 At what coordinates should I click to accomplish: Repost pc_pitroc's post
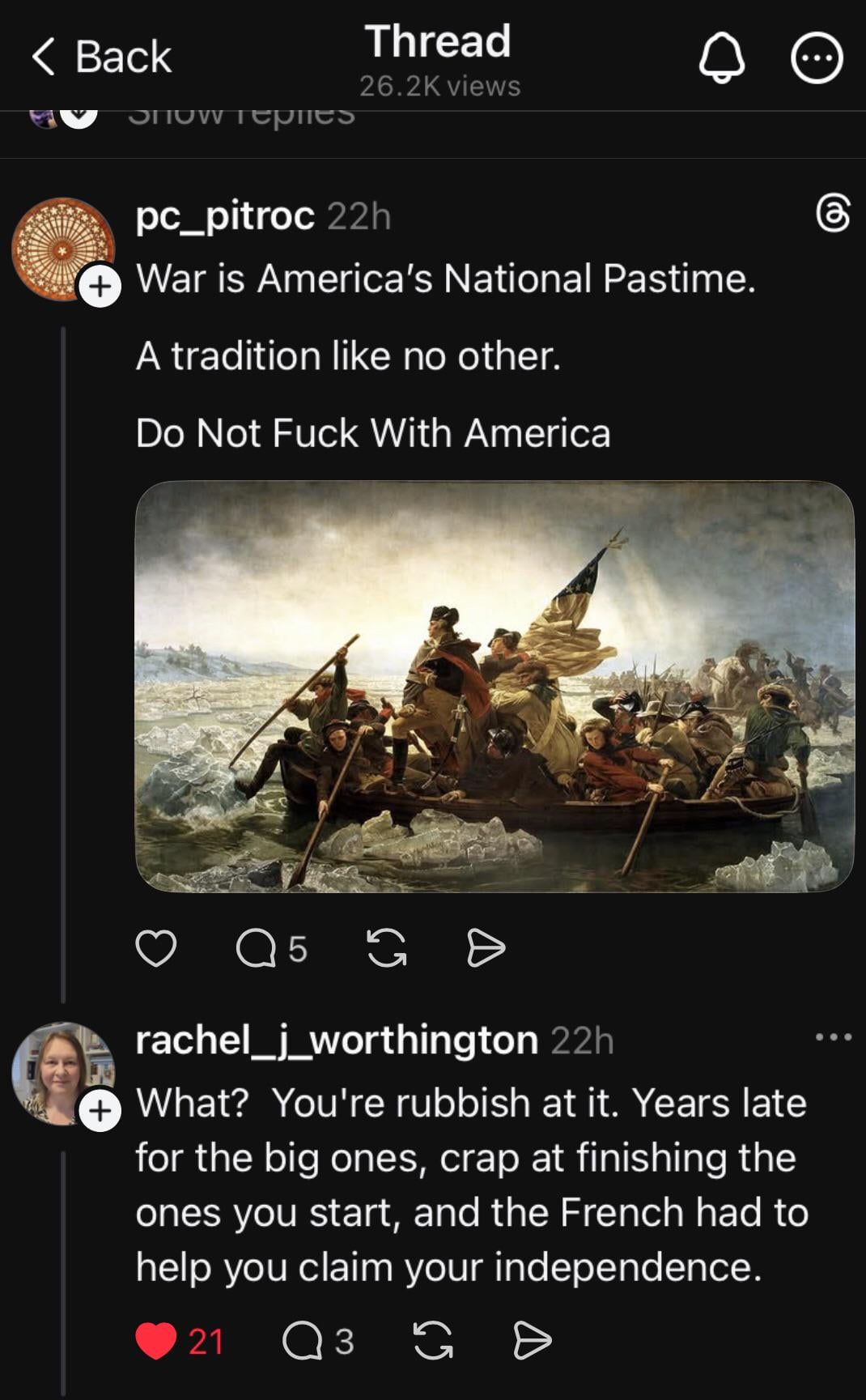pos(387,948)
